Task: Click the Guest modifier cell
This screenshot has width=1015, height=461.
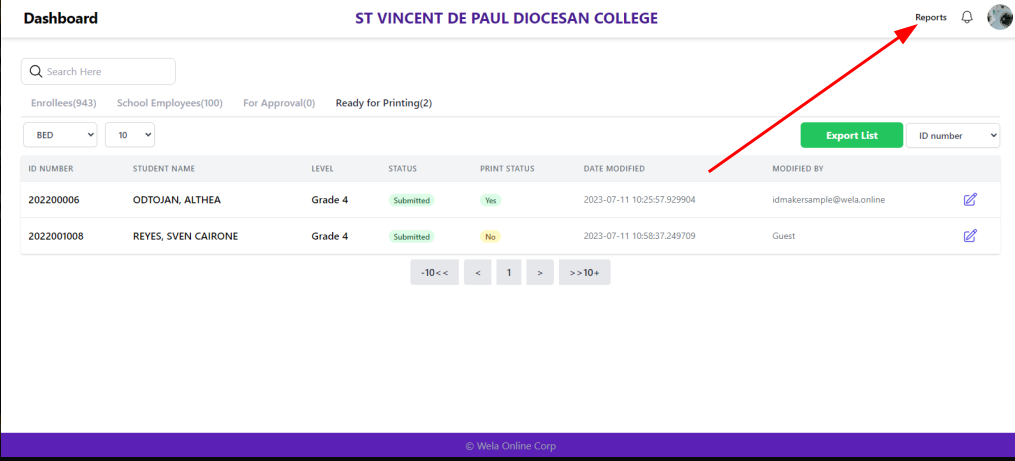Action: coord(784,236)
